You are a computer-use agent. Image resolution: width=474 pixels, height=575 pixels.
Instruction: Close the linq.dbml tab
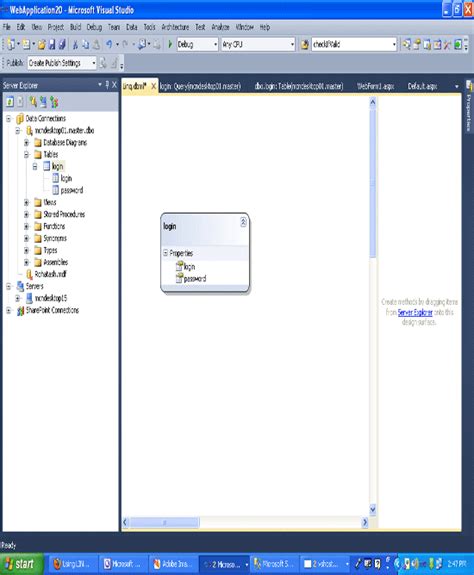(x=154, y=86)
